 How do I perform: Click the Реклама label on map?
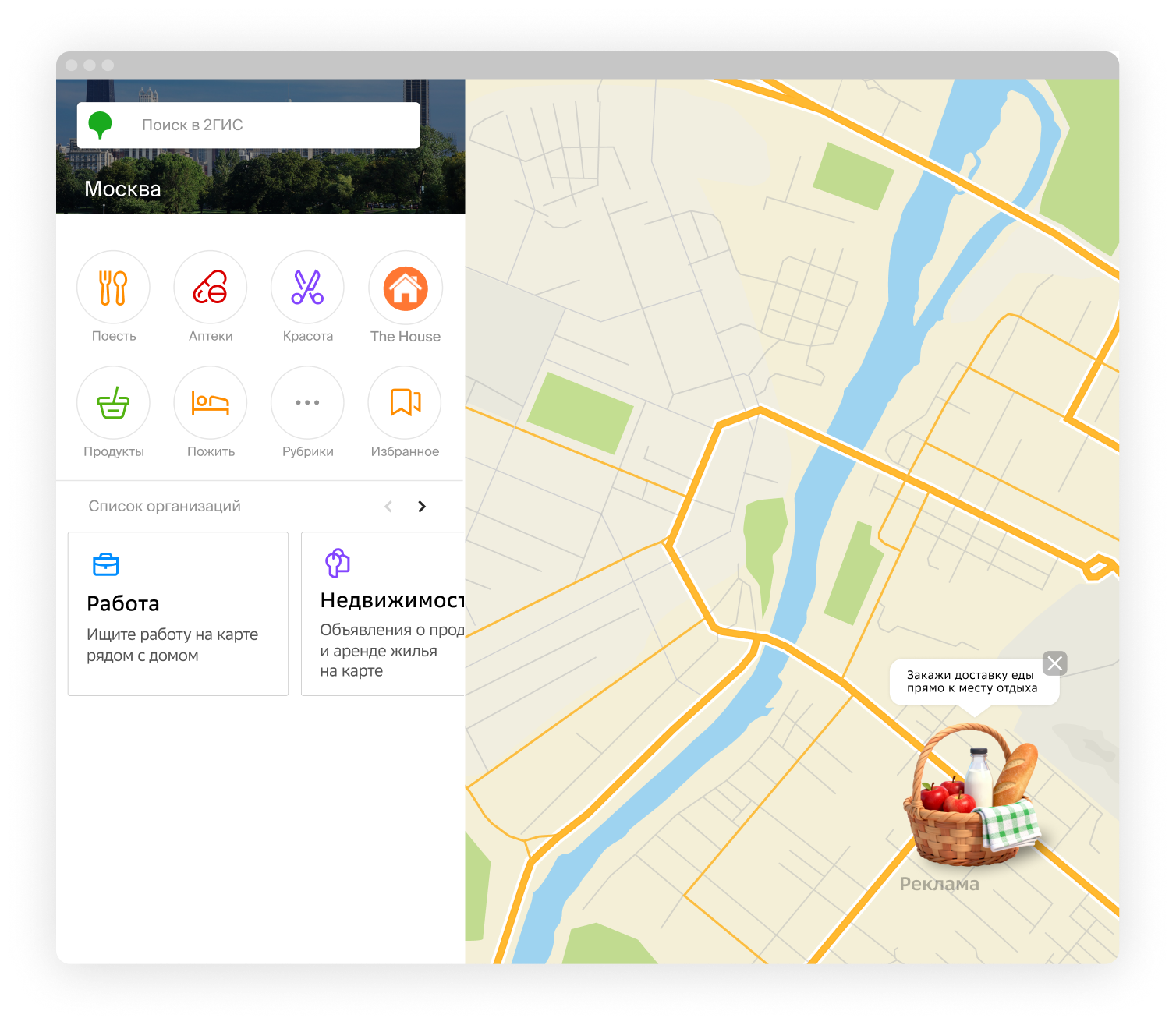940,884
